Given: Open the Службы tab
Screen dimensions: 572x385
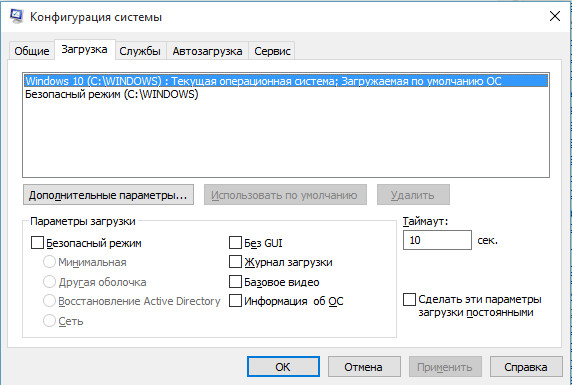Looking at the screenshot, I should coord(140,51).
